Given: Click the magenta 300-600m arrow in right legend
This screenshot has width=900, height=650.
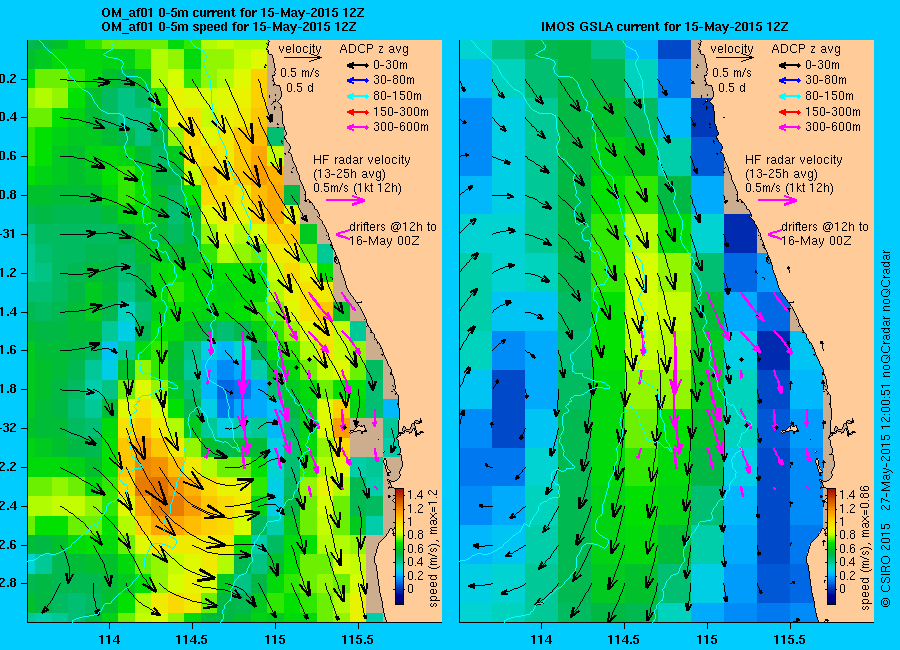Looking at the screenshot, I should 789,127.
